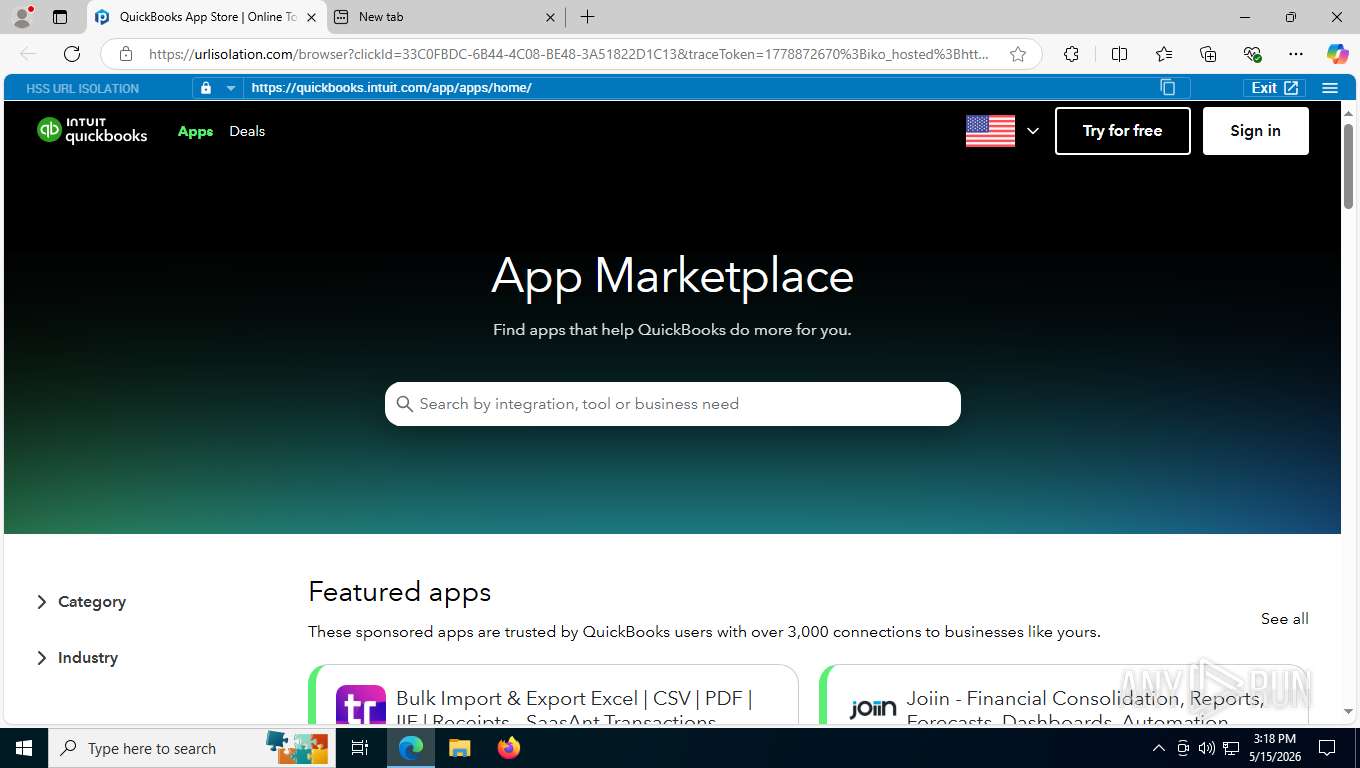This screenshot has width=1360, height=768.
Task: Go to Intuit QuickBooks logo home
Action: 92,131
